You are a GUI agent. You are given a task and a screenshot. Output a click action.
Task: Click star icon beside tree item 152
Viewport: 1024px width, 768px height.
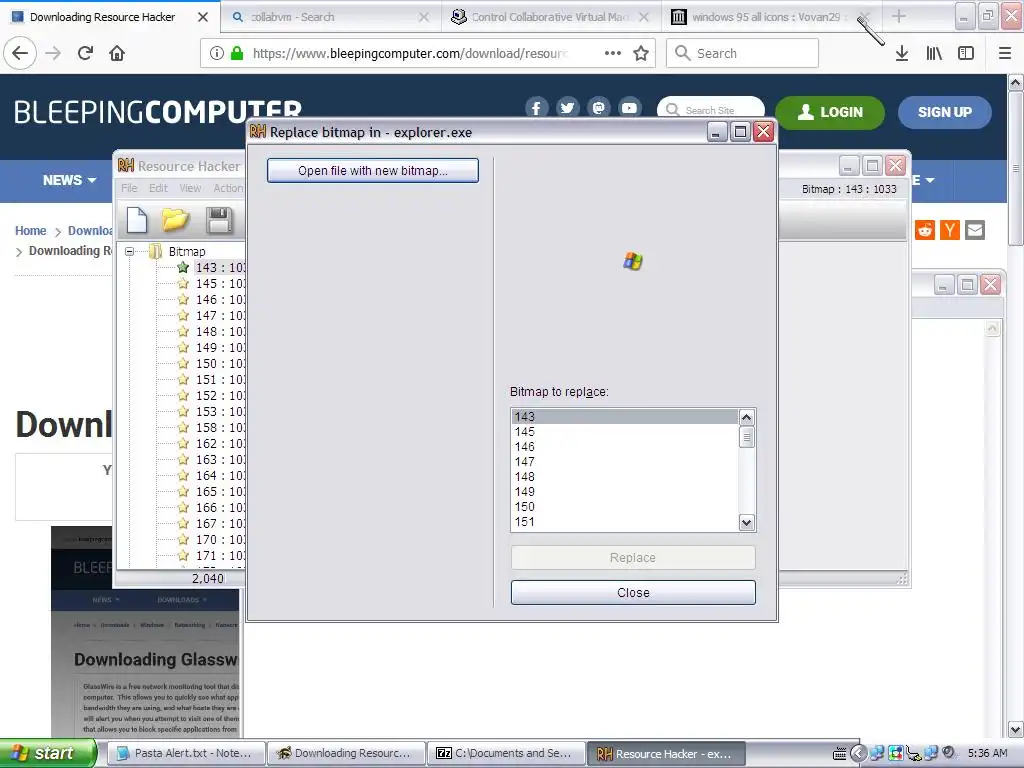coord(183,395)
